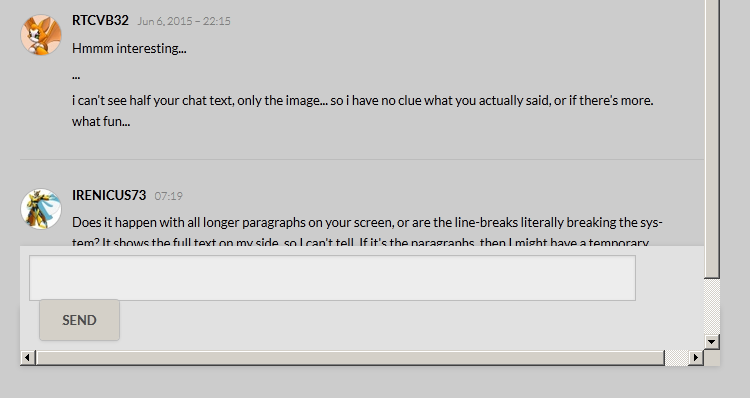The width and height of the screenshot is (750, 398).
Task: Click the "Hmmm interesting..." message text
Action: tap(129, 48)
